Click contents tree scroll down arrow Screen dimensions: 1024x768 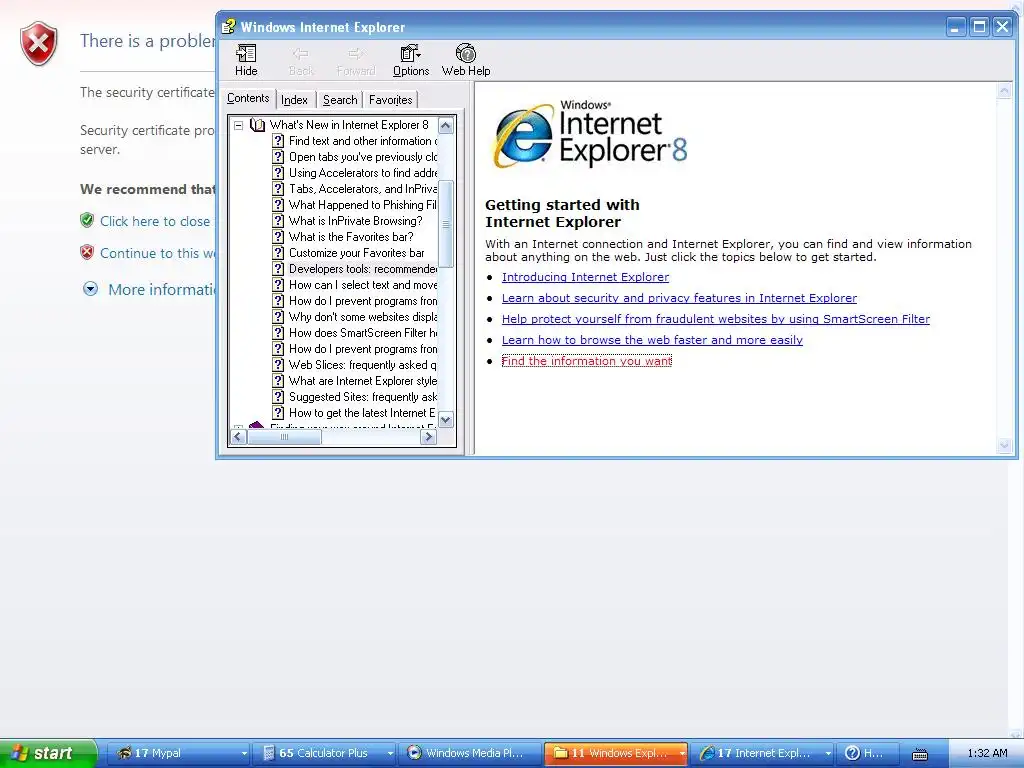click(x=446, y=420)
